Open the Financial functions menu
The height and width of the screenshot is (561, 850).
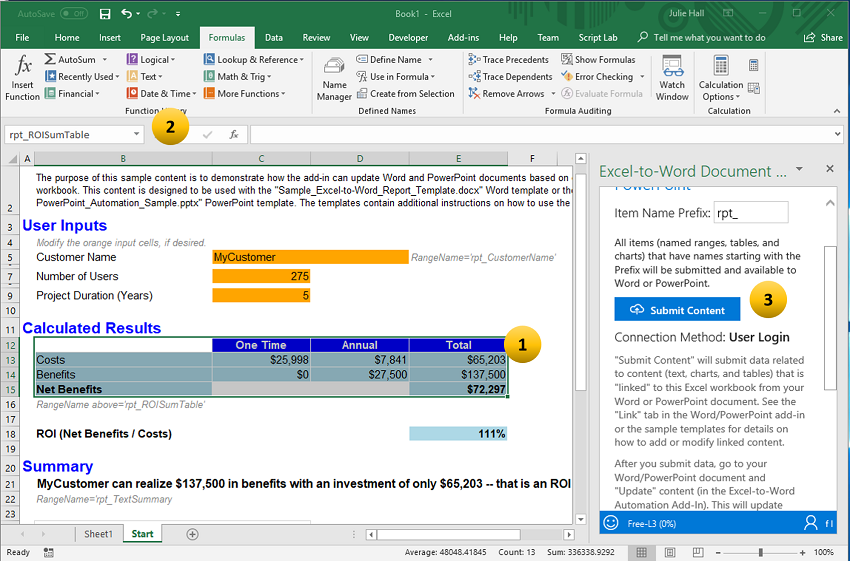point(72,93)
